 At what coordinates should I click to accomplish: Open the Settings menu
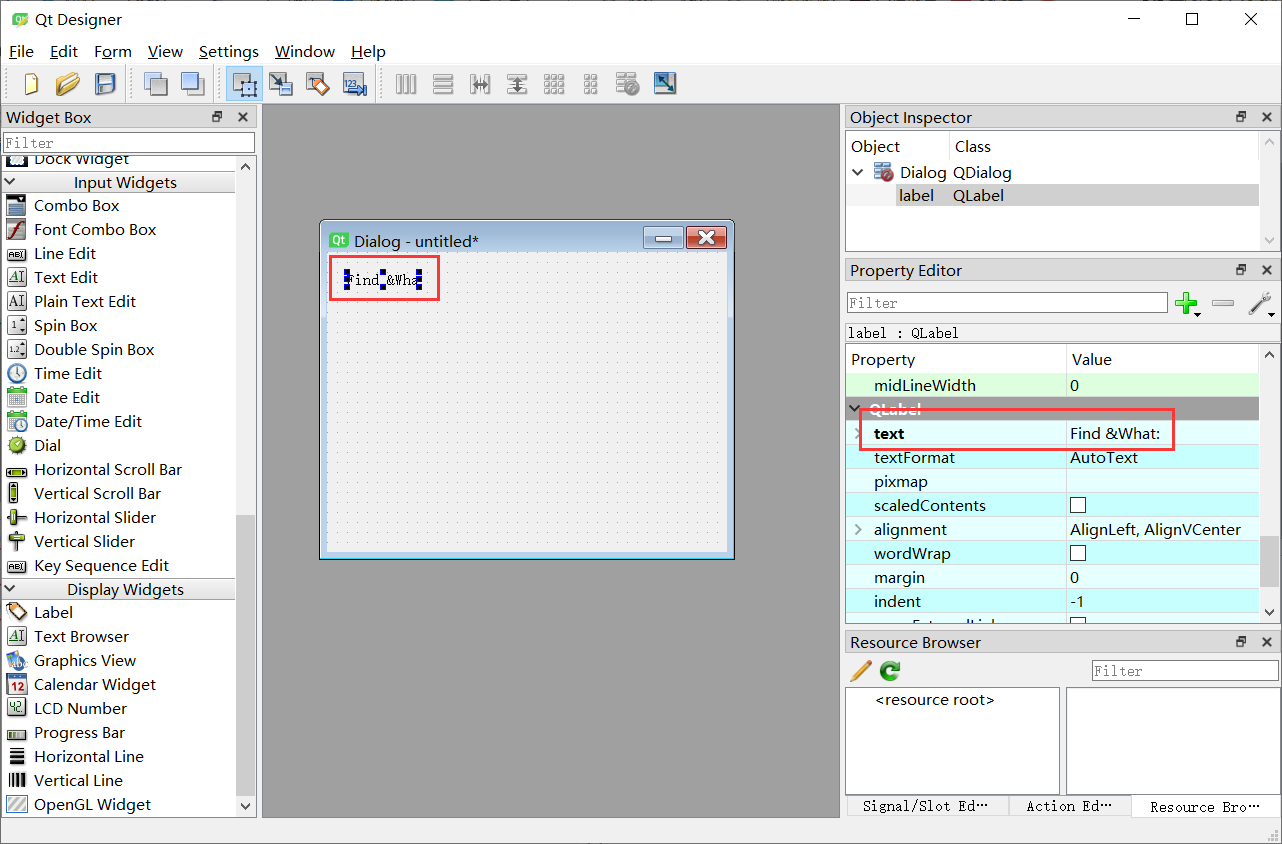229,52
